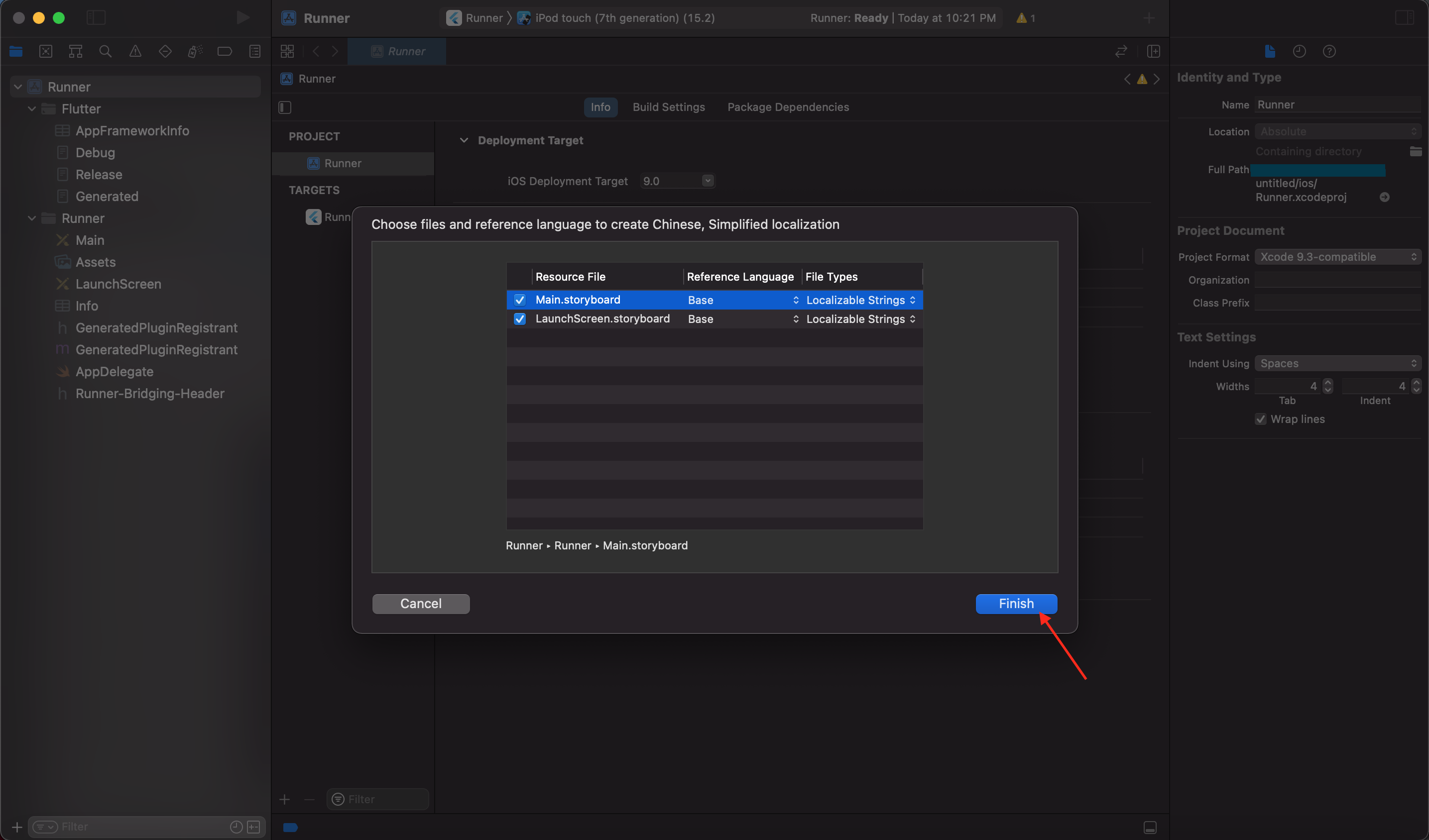1429x840 pixels.
Task: Open the Find navigator magnifier icon
Action: [106, 52]
